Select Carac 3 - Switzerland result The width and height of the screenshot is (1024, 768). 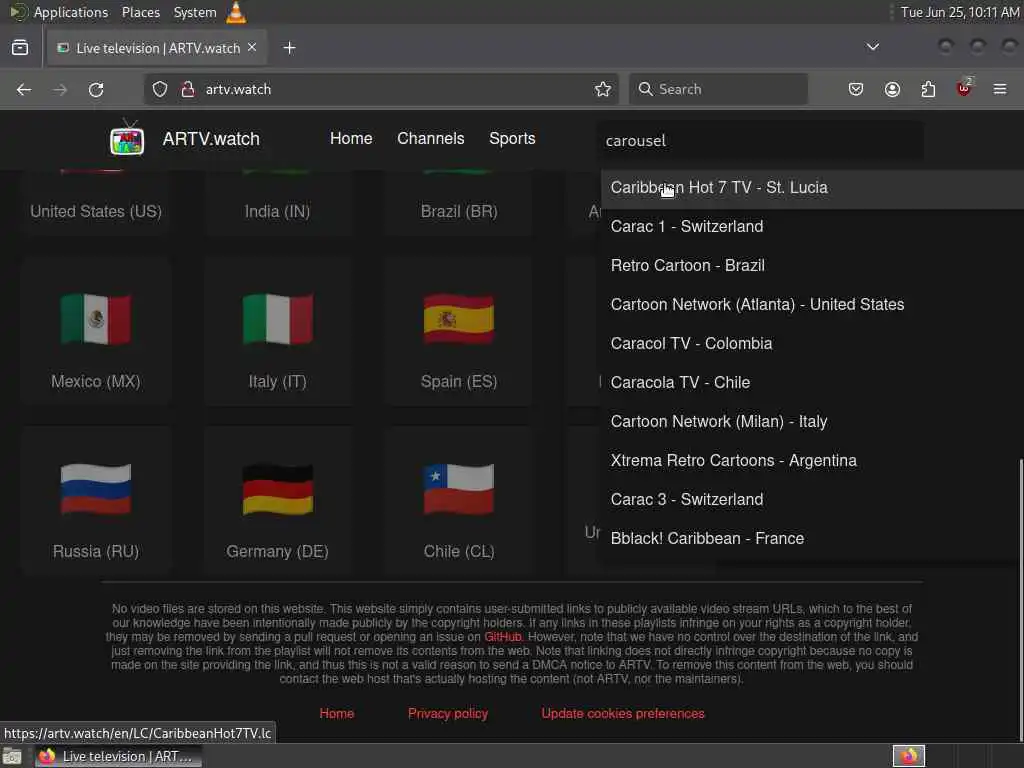[x=812, y=500]
